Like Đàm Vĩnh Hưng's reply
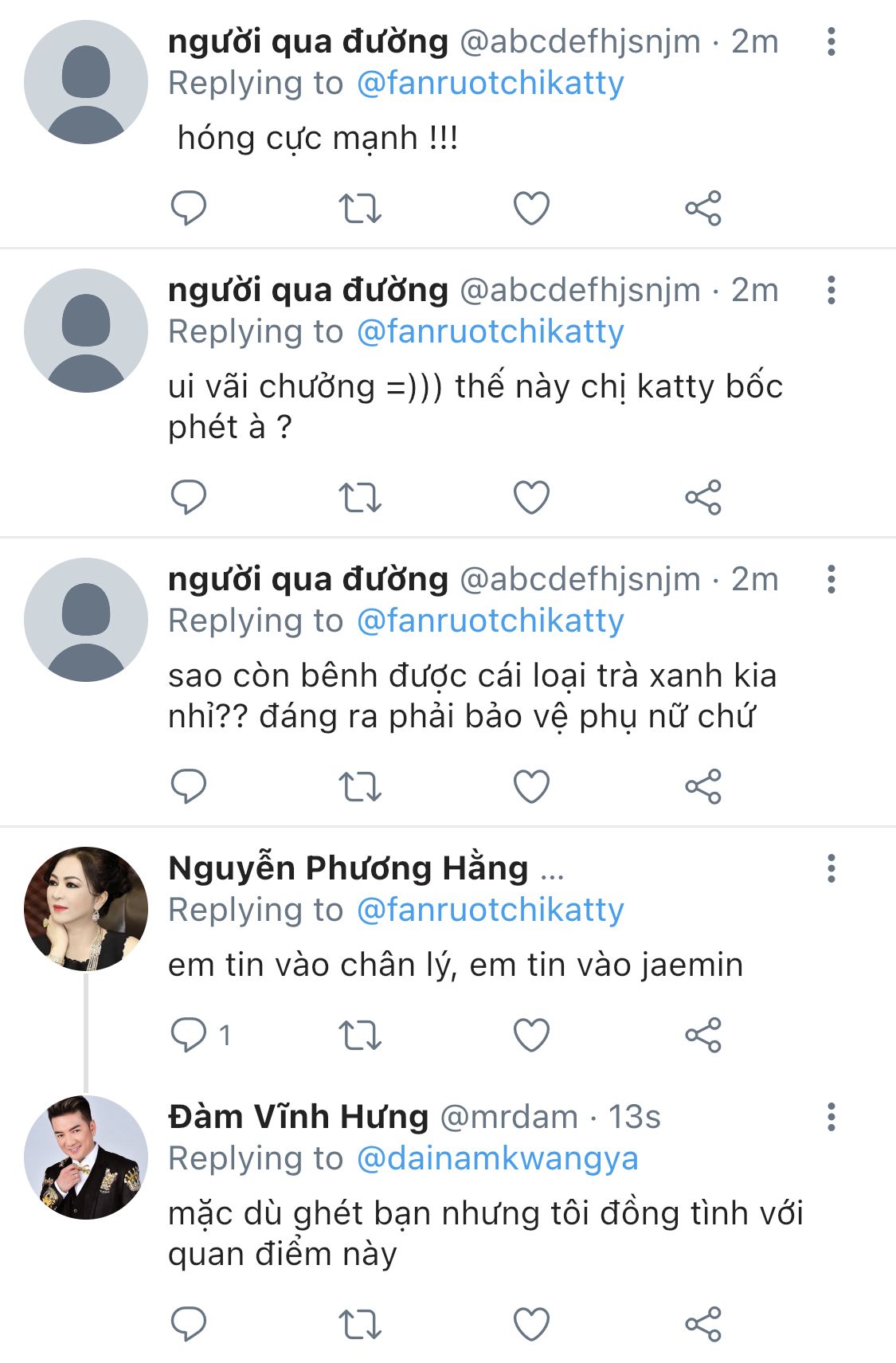 tap(531, 1324)
